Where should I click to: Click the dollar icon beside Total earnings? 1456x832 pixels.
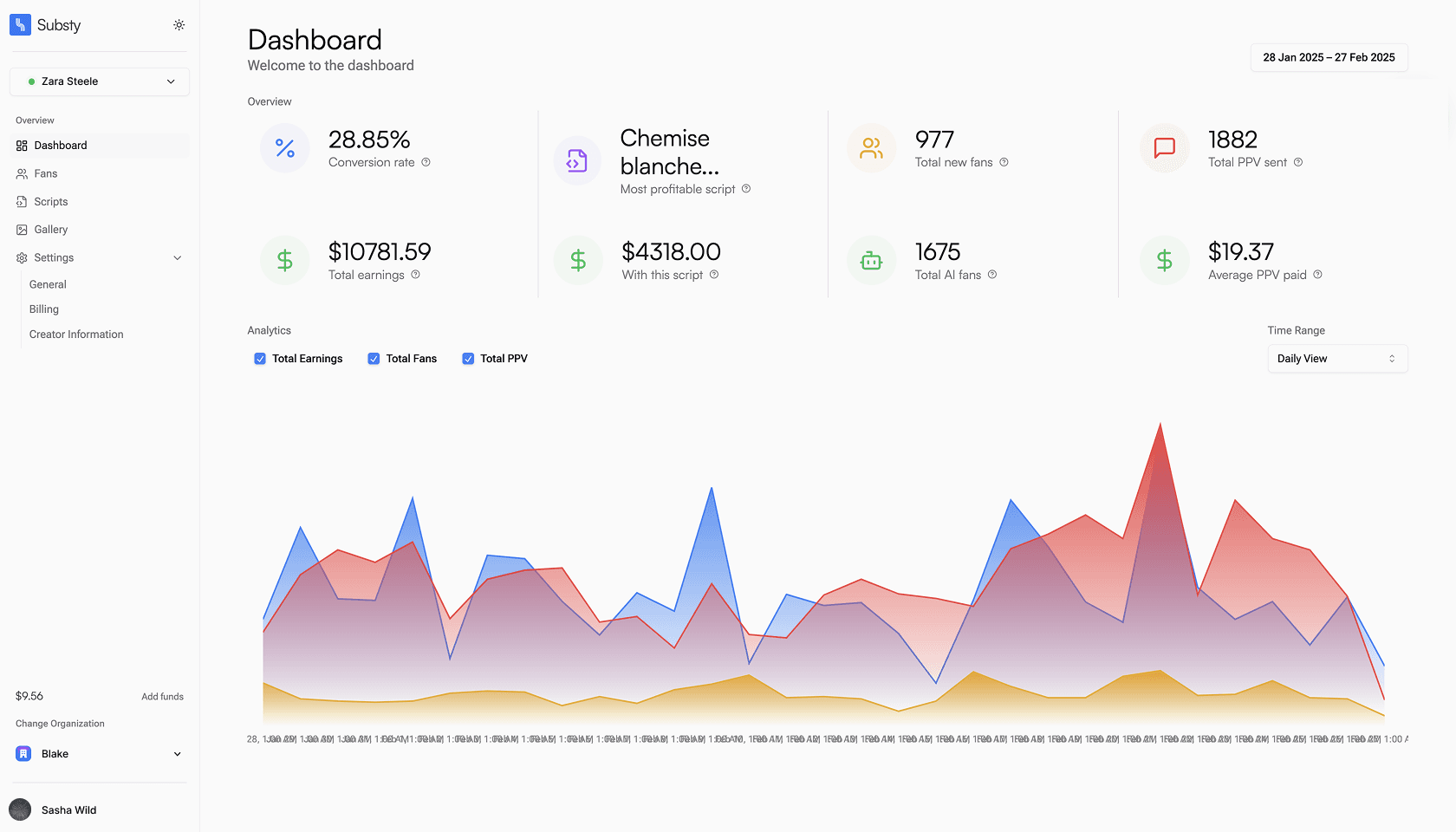[x=285, y=260]
